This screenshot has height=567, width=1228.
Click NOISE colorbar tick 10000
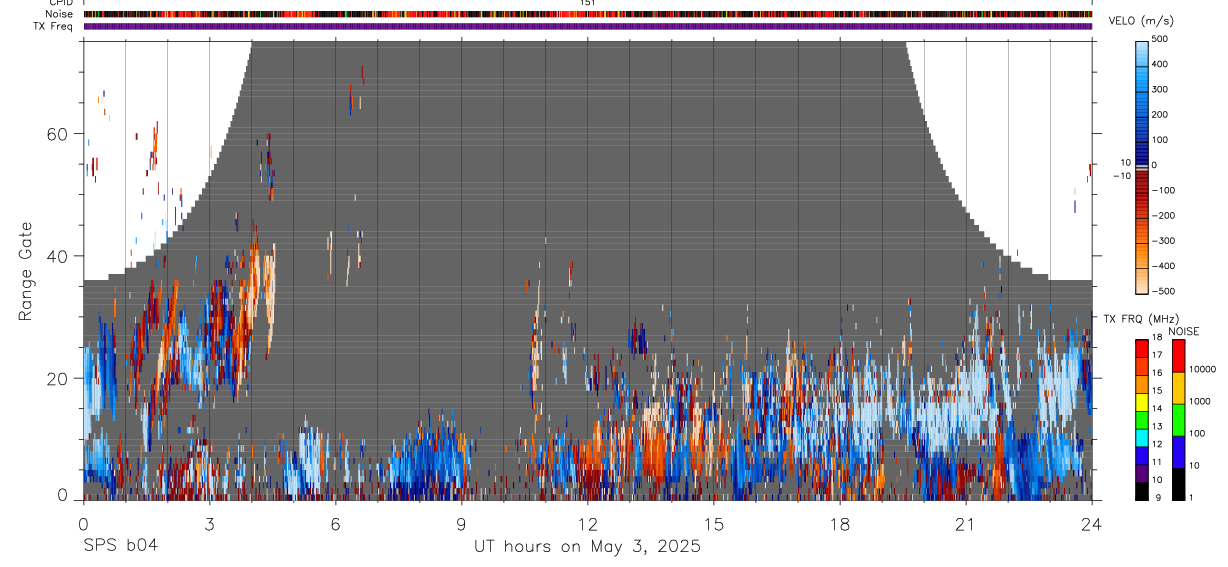coord(1202,369)
